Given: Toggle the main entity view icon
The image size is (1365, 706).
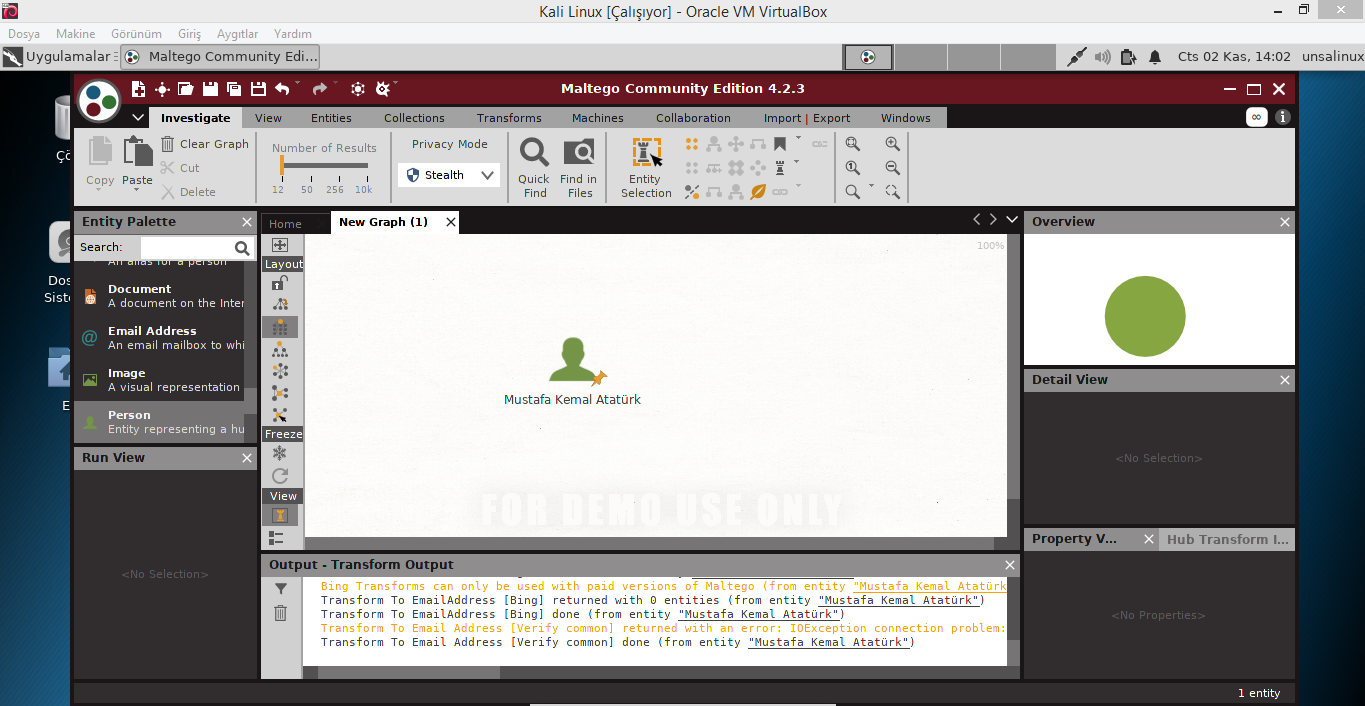Looking at the screenshot, I should [x=280, y=516].
